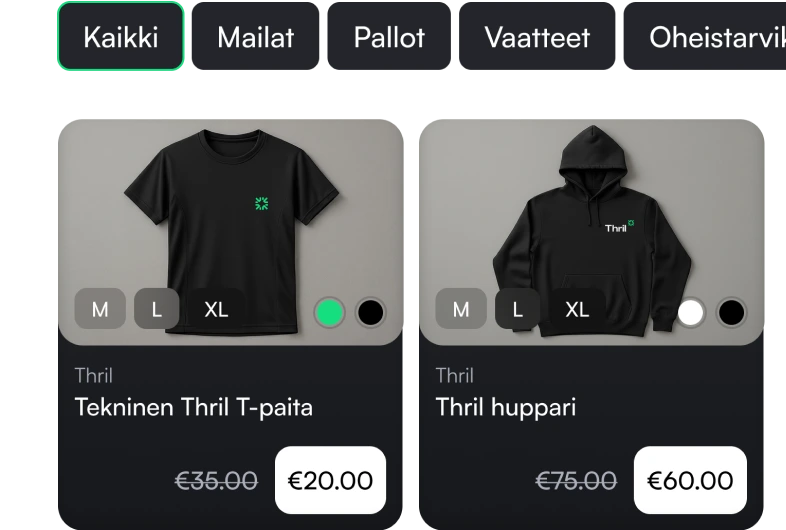Open the Pallot category filter
The height and width of the screenshot is (530, 786).
tap(389, 36)
